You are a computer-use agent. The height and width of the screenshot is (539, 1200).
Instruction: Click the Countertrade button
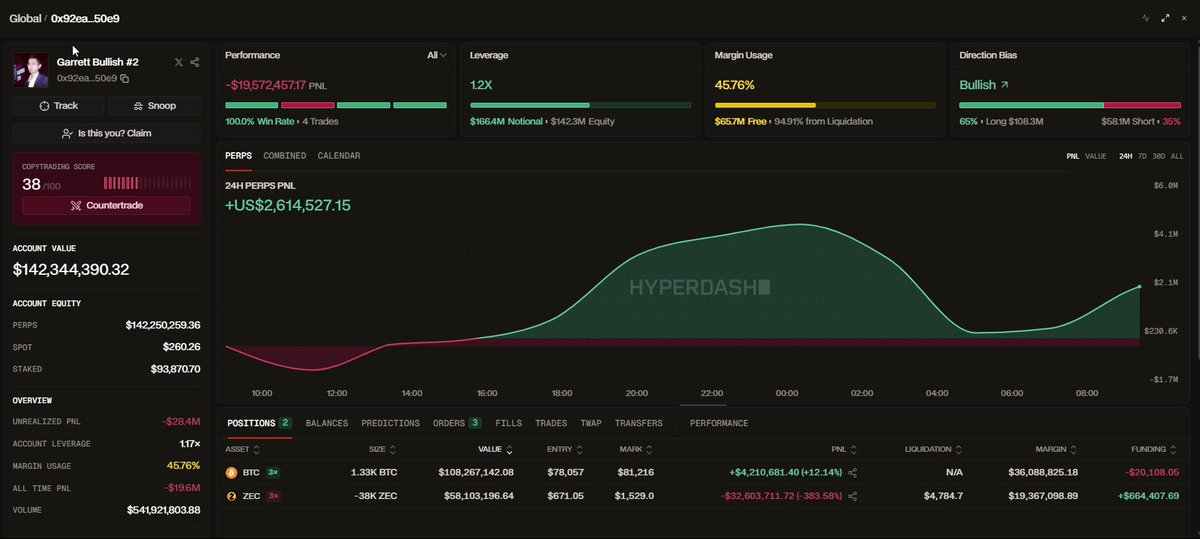tap(106, 205)
